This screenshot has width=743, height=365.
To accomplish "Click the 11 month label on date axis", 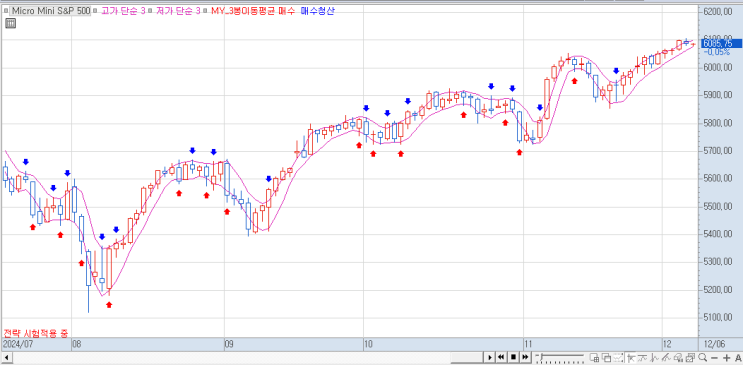I will 528,344.
